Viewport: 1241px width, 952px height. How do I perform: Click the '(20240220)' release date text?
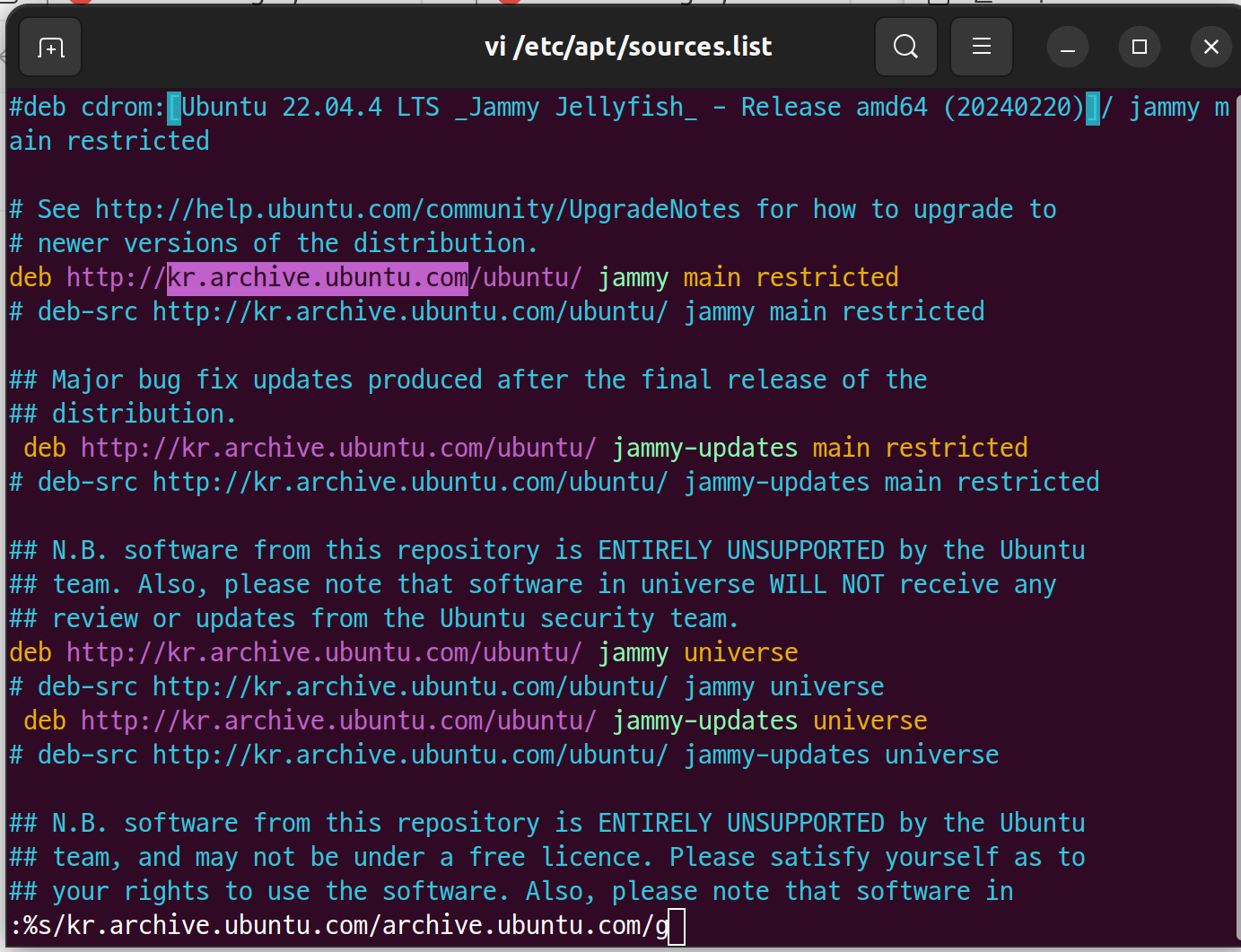(x=1014, y=108)
